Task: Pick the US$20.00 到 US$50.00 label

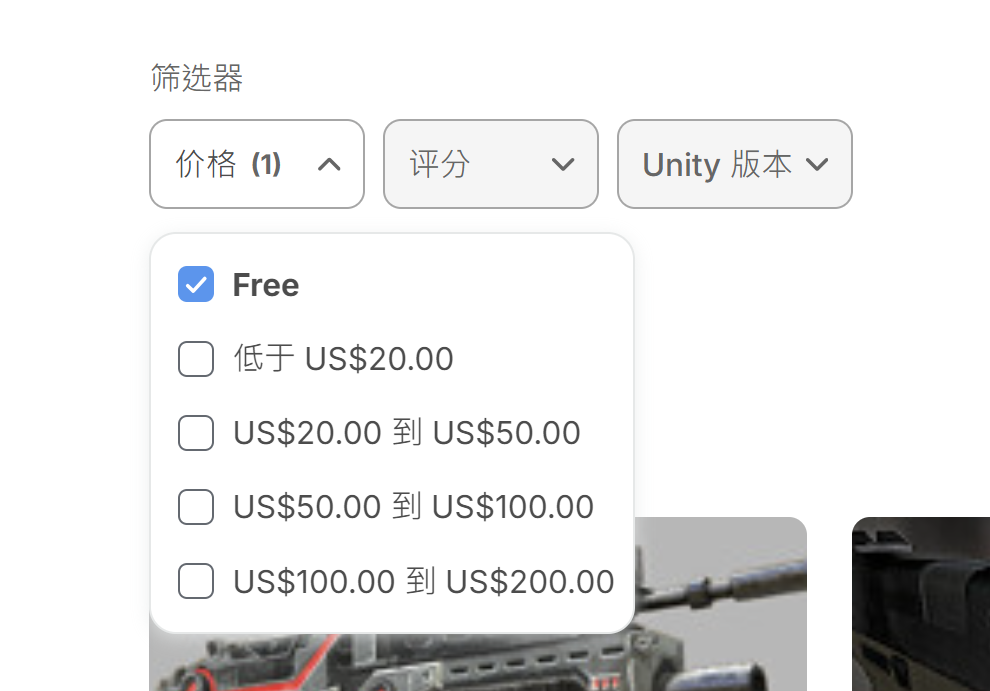Action: (407, 433)
